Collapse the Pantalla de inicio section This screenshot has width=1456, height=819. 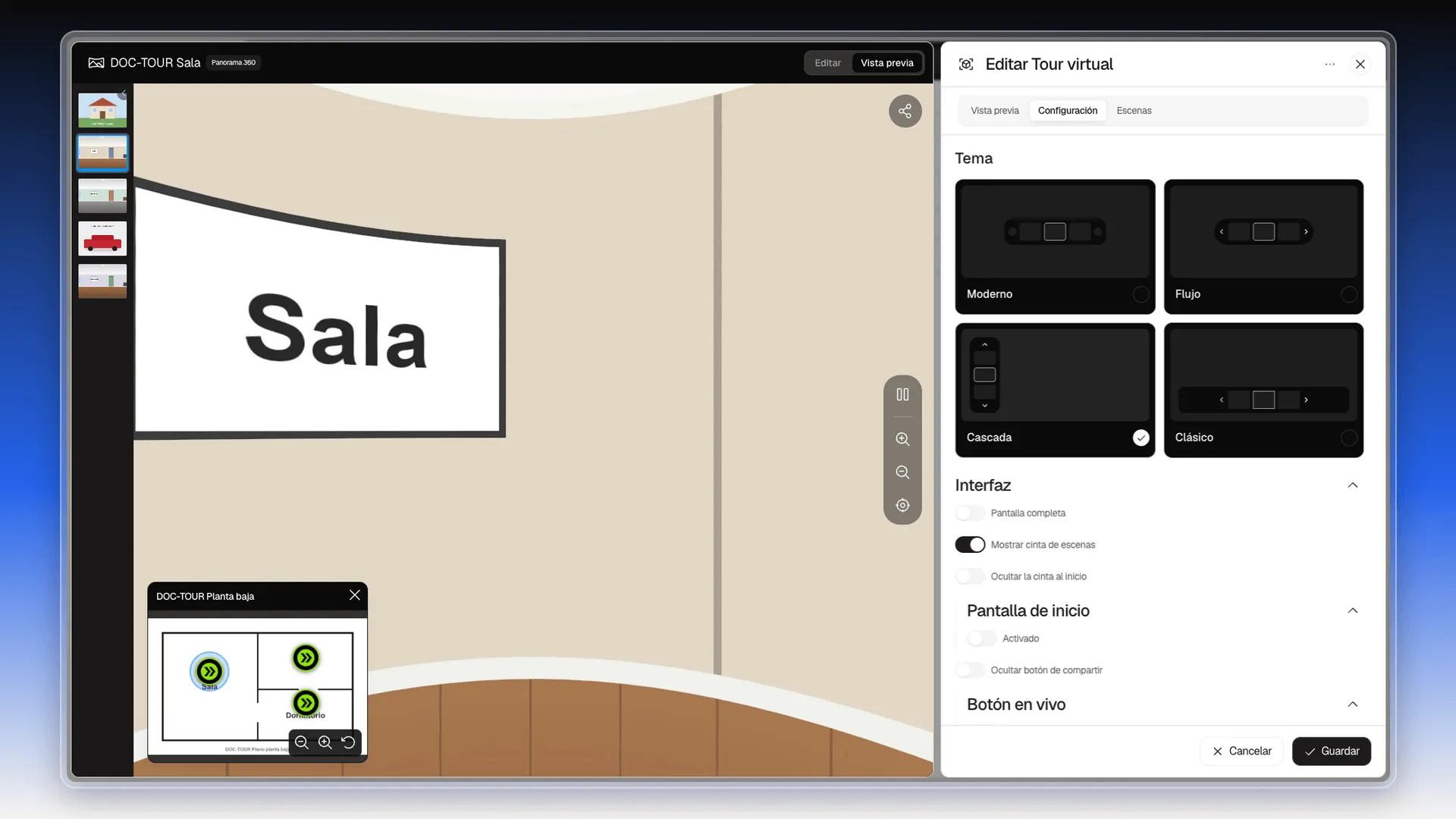[1353, 610]
